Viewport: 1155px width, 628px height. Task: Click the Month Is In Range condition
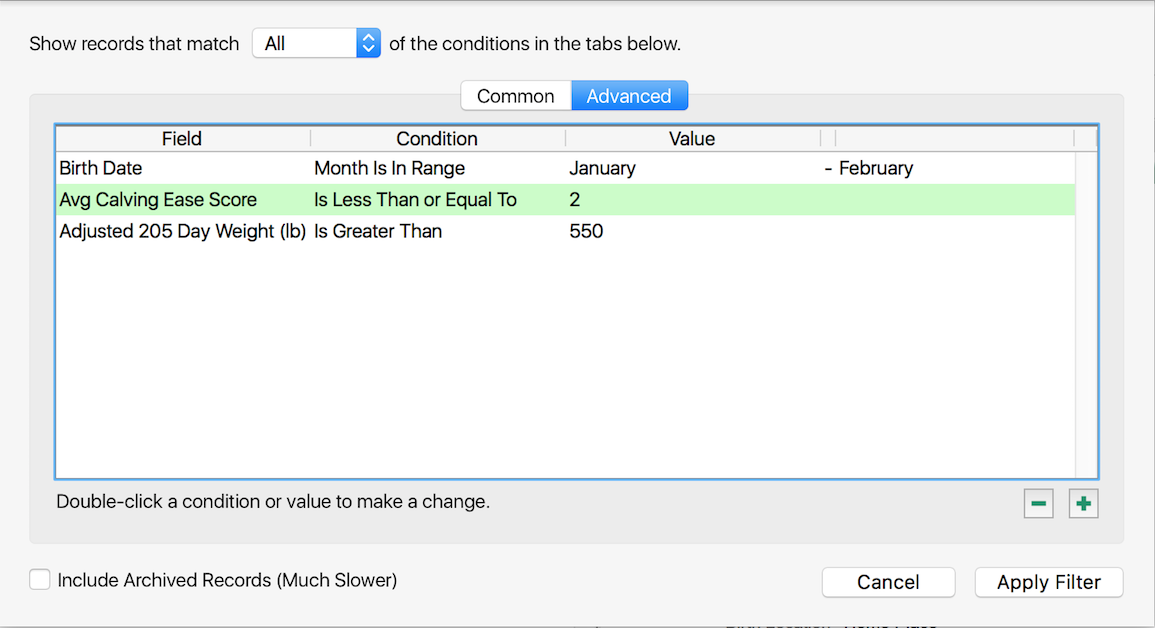tap(389, 168)
